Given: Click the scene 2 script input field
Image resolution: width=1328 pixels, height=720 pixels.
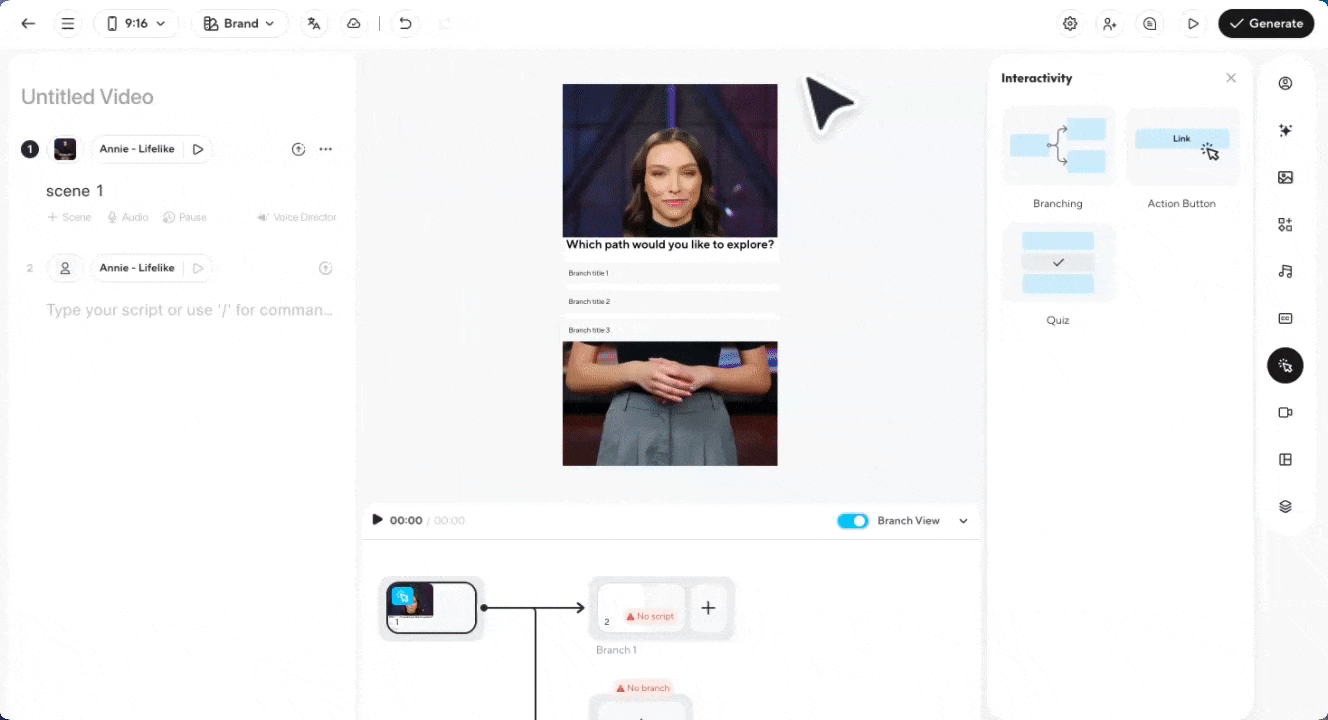Looking at the screenshot, I should (190, 310).
